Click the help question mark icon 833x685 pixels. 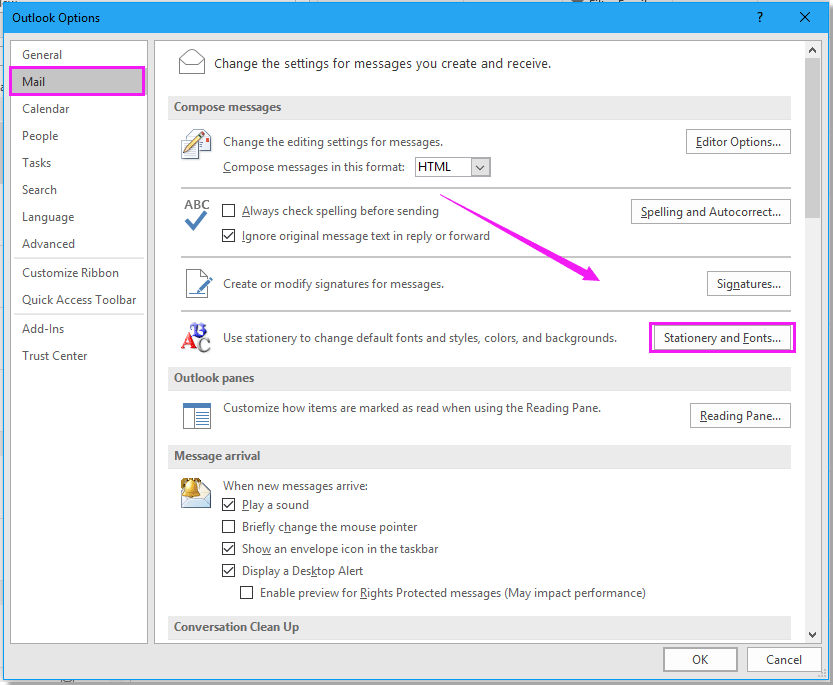click(760, 17)
